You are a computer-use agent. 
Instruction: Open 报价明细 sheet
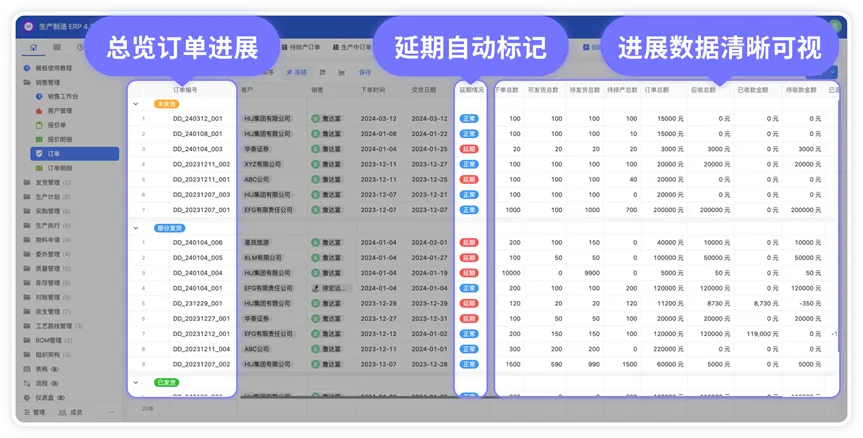click(x=59, y=139)
